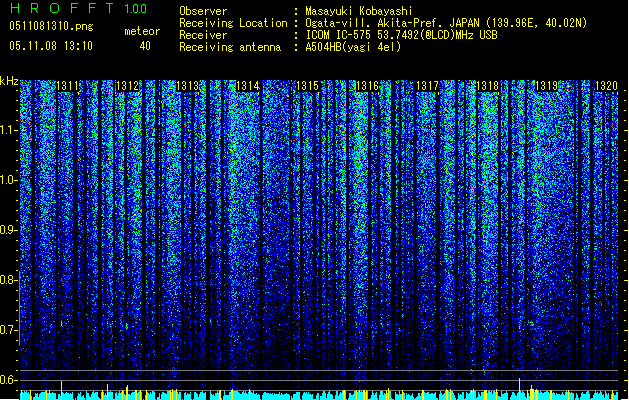This screenshot has height=400, width=629.
Task: Click the meteor count value 40
Action: [x=145, y=46]
